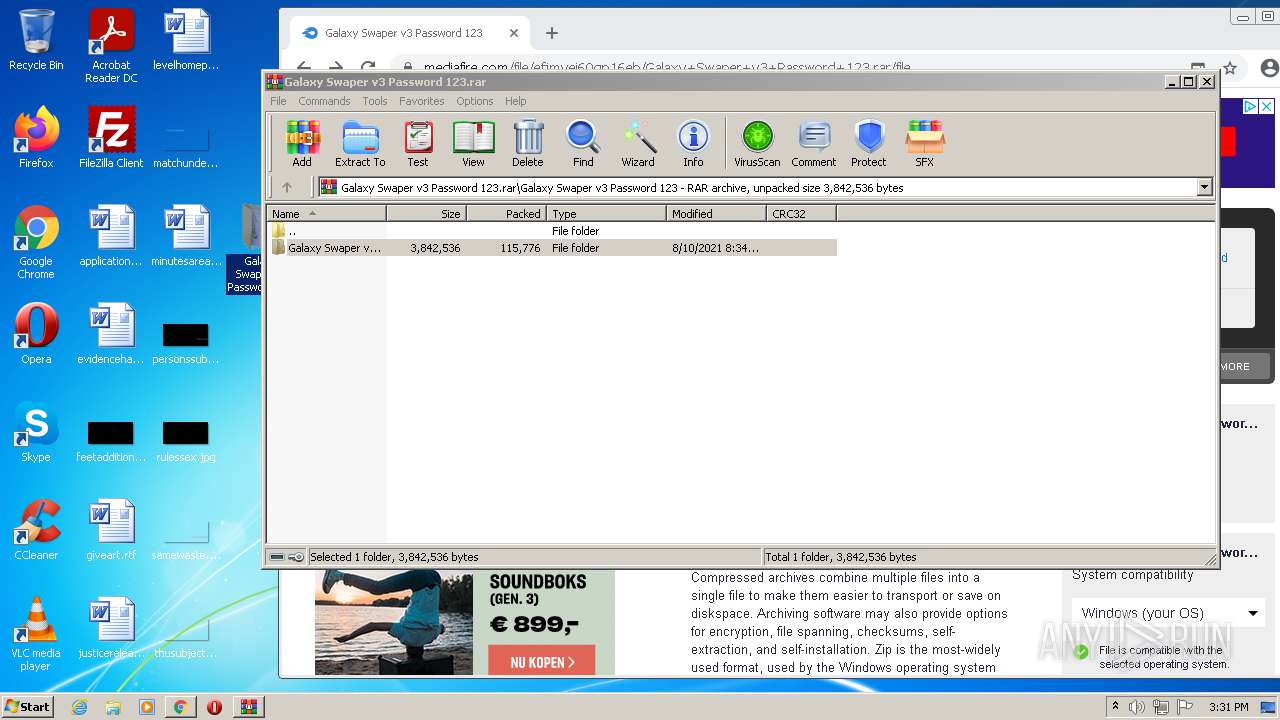Open the Firefox desktop shortcut

click(36, 138)
